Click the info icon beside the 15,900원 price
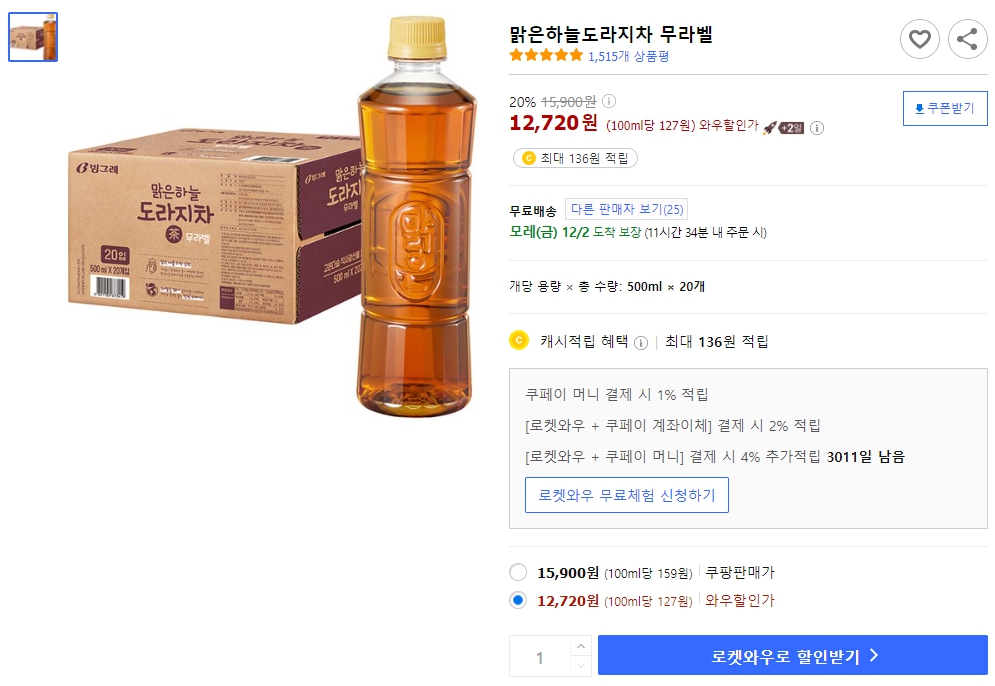The height and width of the screenshot is (686, 995). click(610, 99)
